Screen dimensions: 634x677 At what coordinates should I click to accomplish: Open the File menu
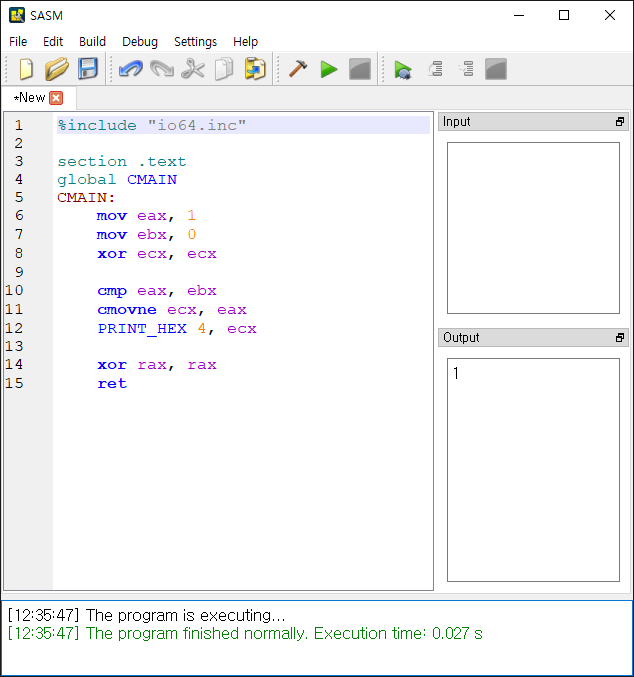point(18,41)
